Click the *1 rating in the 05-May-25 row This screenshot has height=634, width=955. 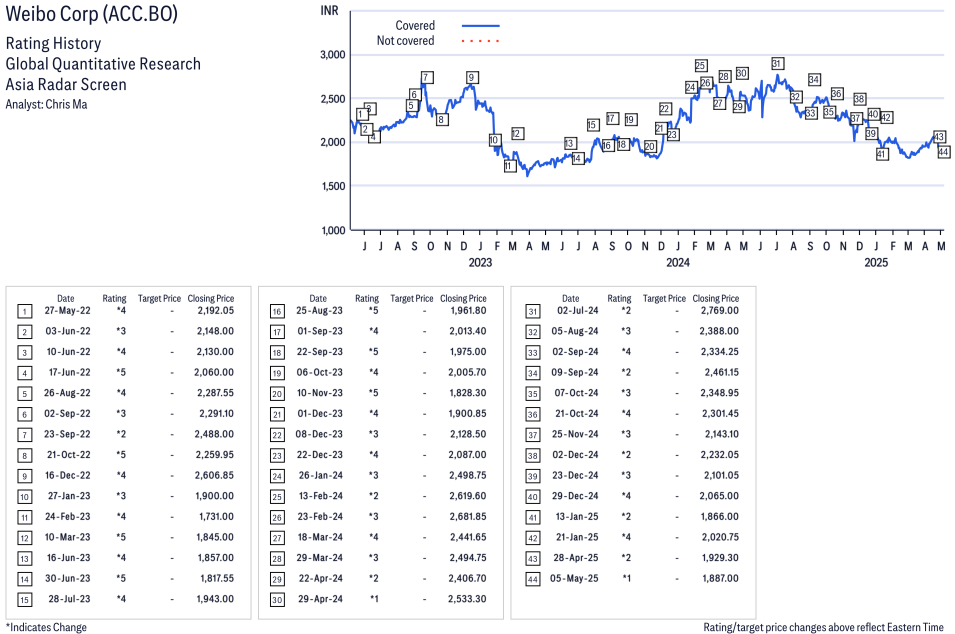626,579
